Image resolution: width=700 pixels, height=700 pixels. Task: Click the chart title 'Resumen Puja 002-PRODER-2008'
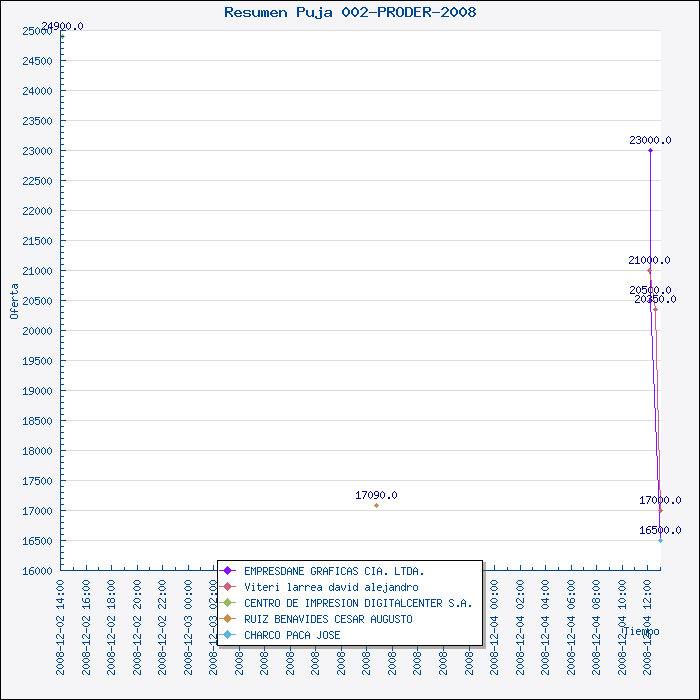pyautogui.click(x=350, y=12)
